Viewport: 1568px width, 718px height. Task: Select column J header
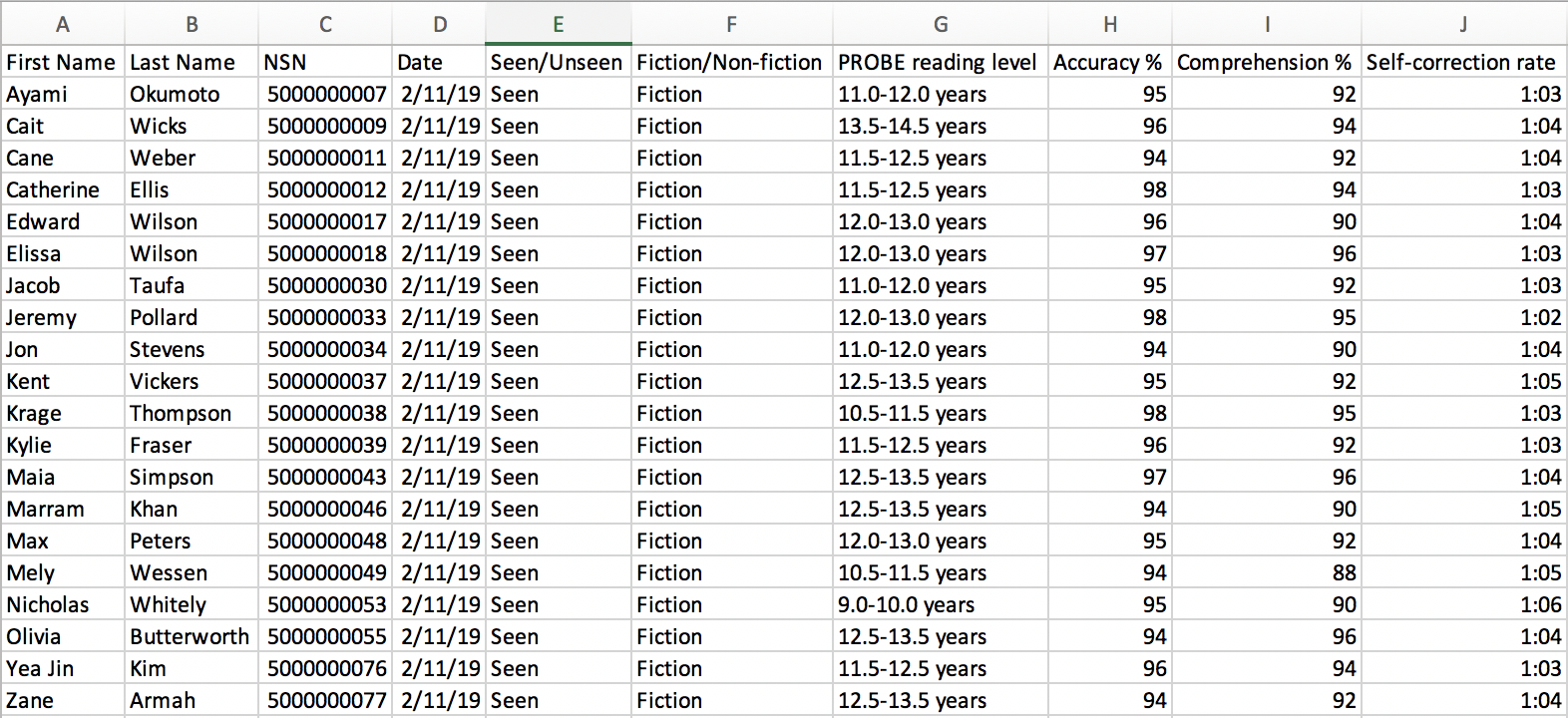click(x=1462, y=24)
